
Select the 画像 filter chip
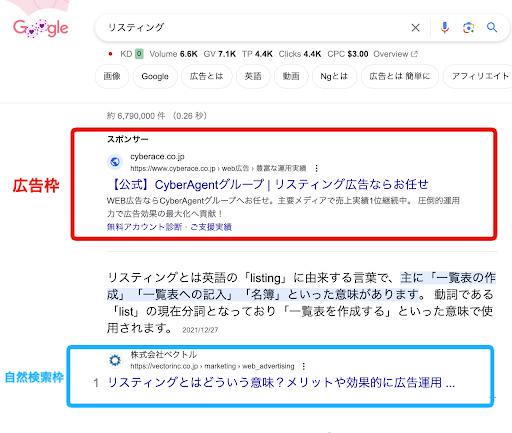point(112,76)
